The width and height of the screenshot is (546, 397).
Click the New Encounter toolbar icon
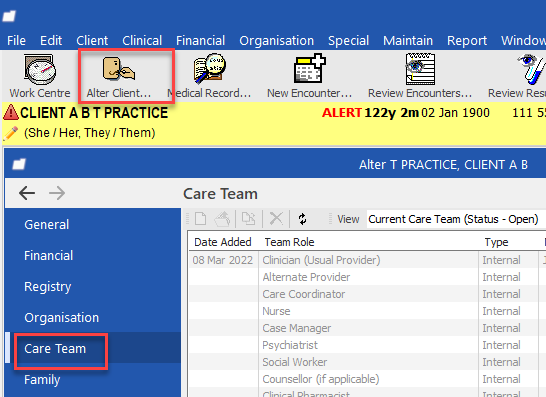point(309,76)
